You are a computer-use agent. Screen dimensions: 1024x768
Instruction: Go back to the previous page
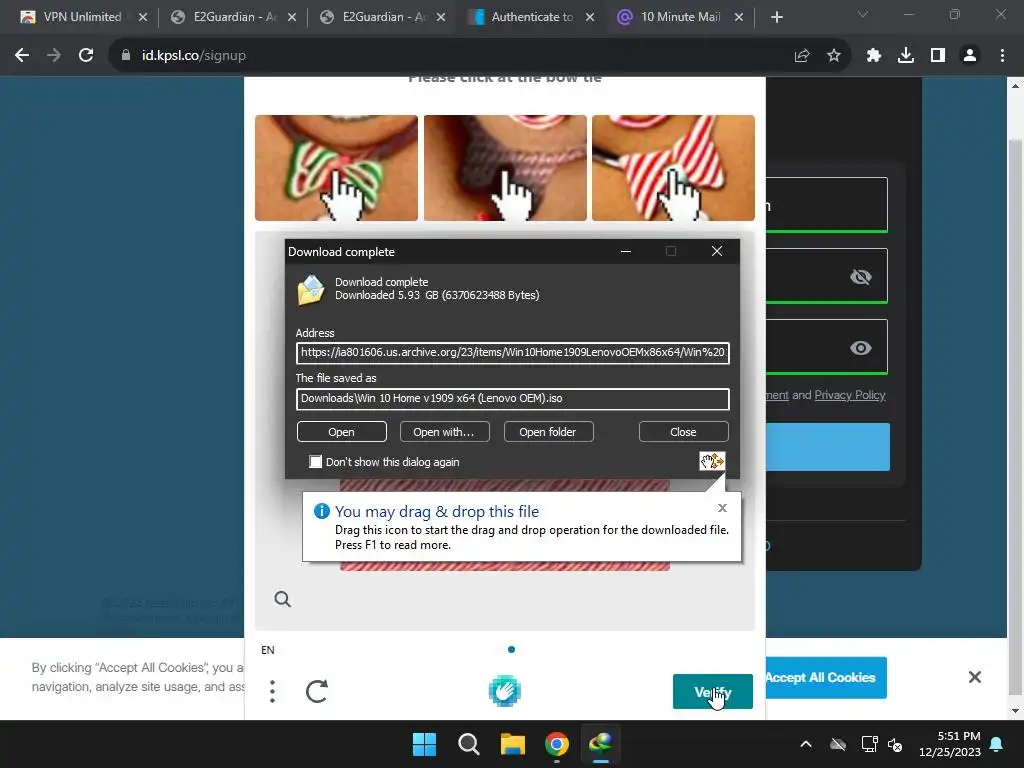[x=22, y=56]
